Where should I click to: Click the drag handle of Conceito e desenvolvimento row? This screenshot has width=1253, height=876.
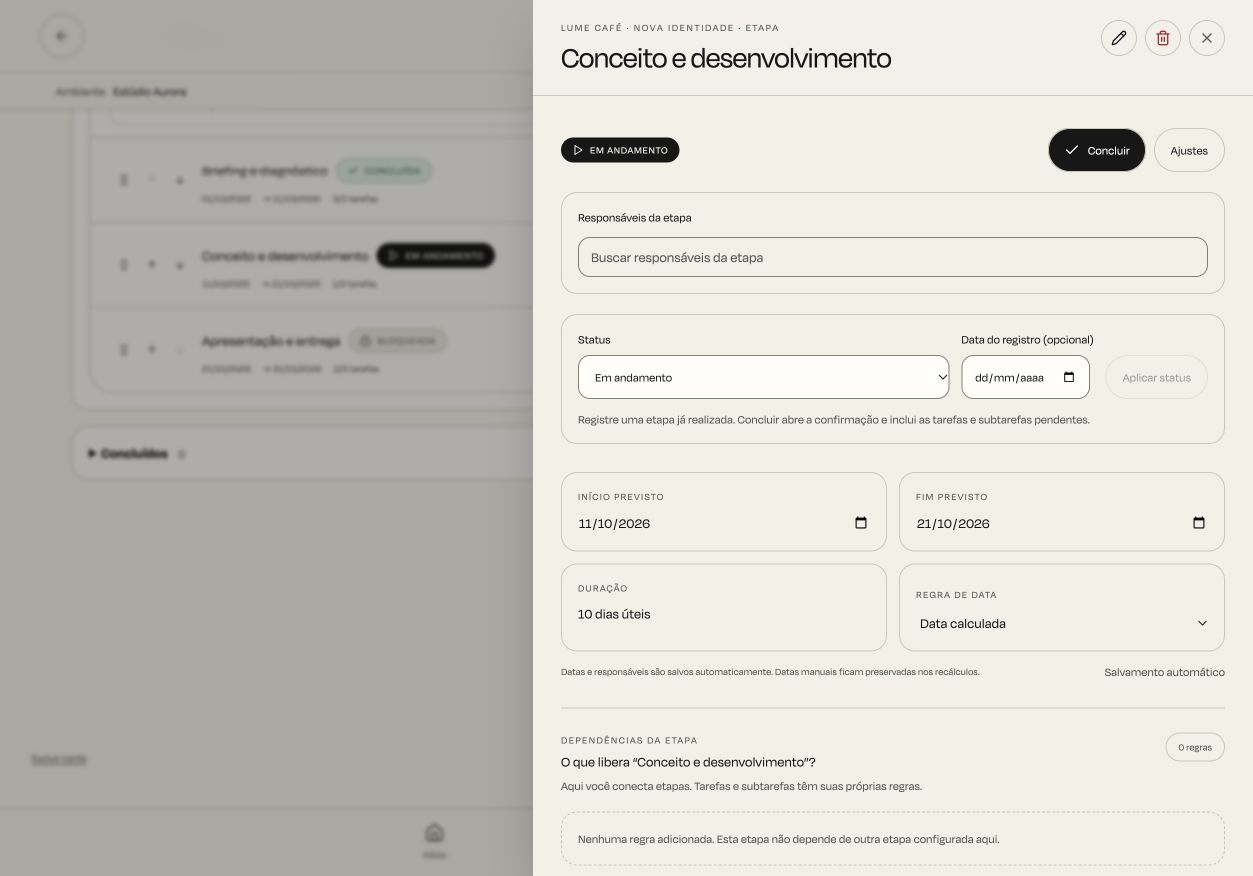coord(124,265)
